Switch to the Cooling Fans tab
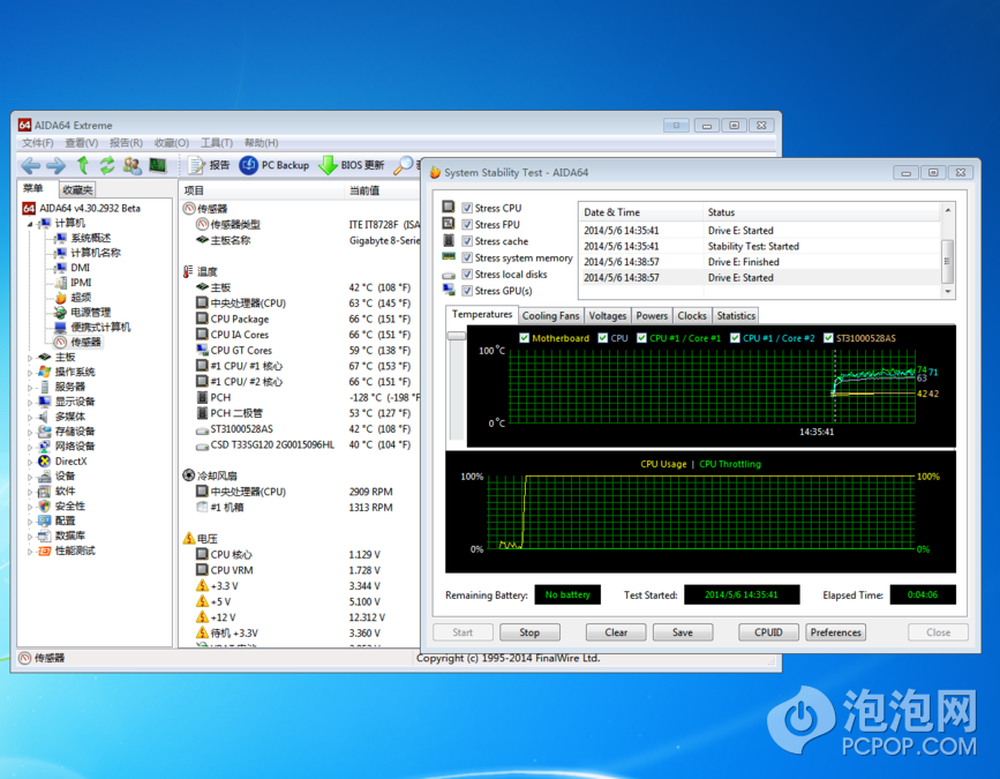 [550, 316]
